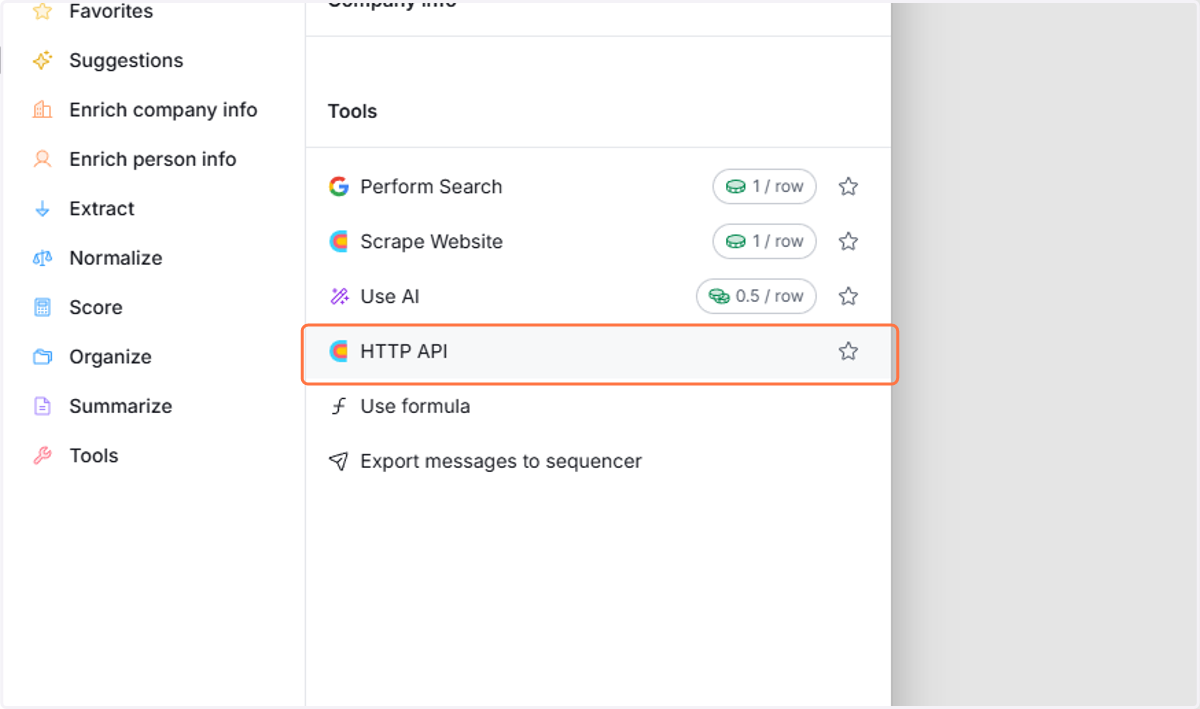This screenshot has height=709, width=1200.
Task: Click the Tools section heading
Action: (353, 112)
